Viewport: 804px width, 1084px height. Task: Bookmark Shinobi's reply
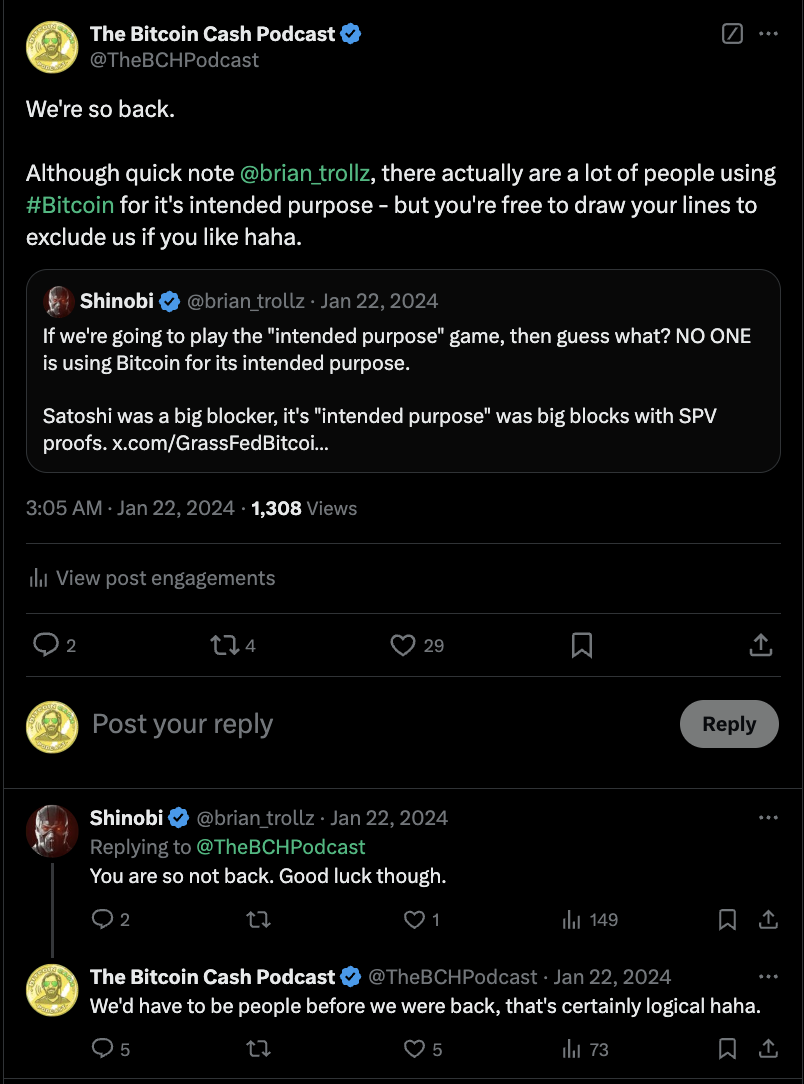coord(727,919)
